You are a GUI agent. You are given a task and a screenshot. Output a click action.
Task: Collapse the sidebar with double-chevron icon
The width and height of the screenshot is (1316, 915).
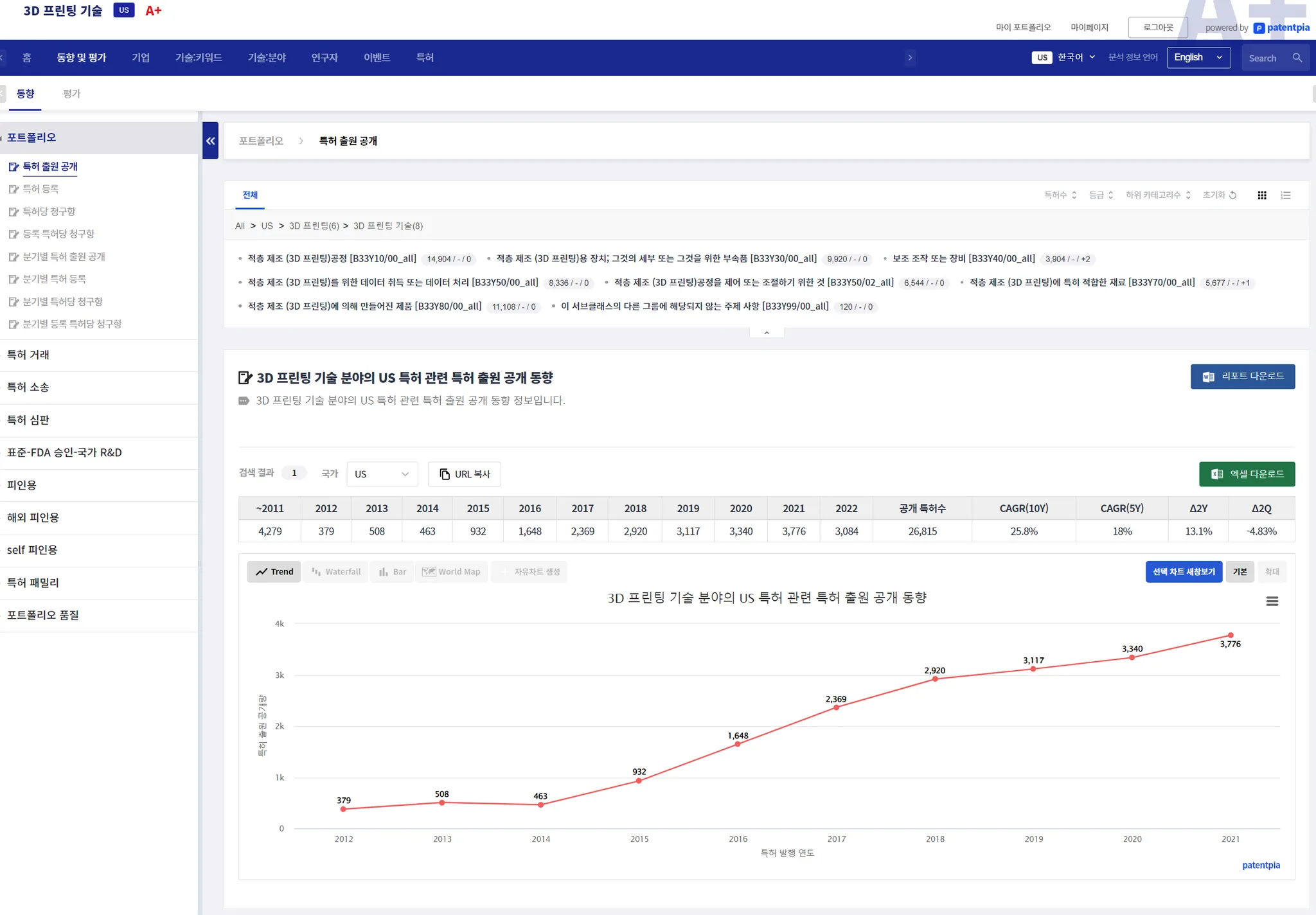pyautogui.click(x=210, y=141)
